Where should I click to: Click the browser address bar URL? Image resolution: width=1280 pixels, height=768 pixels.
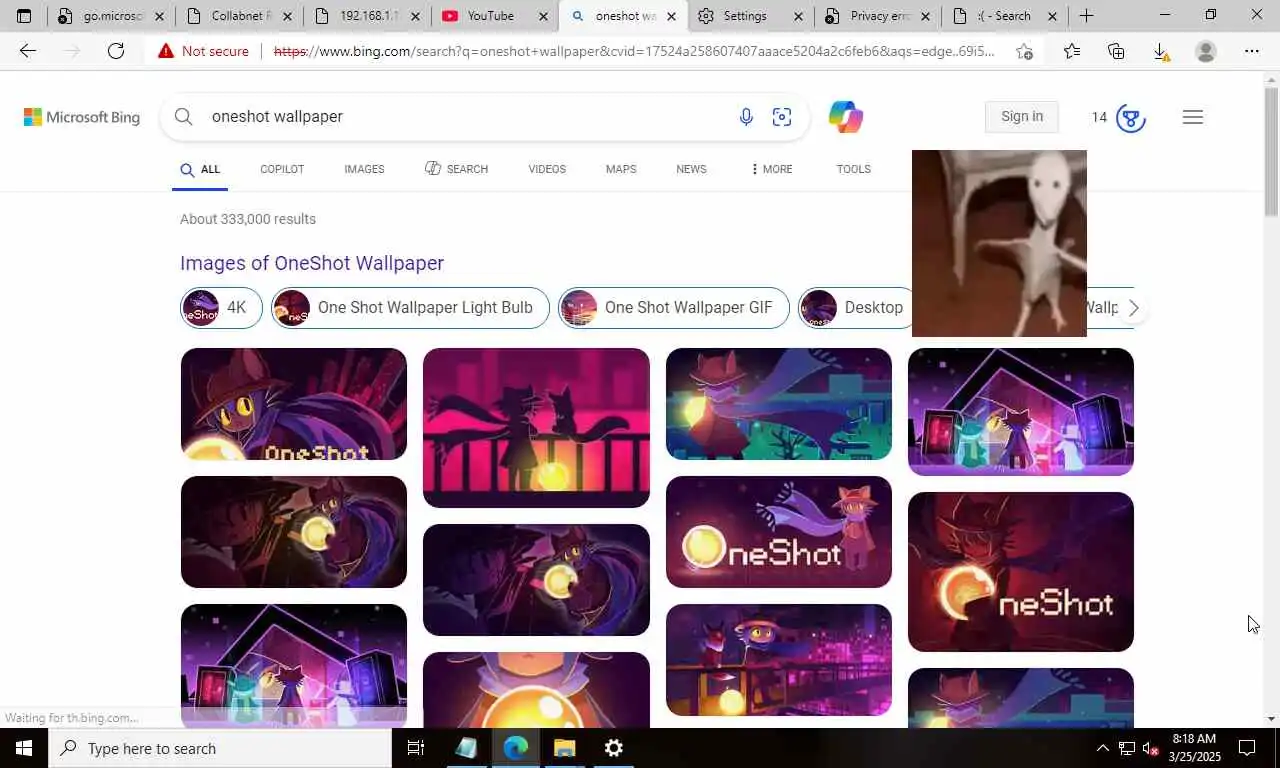pyautogui.click(x=634, y=51)
